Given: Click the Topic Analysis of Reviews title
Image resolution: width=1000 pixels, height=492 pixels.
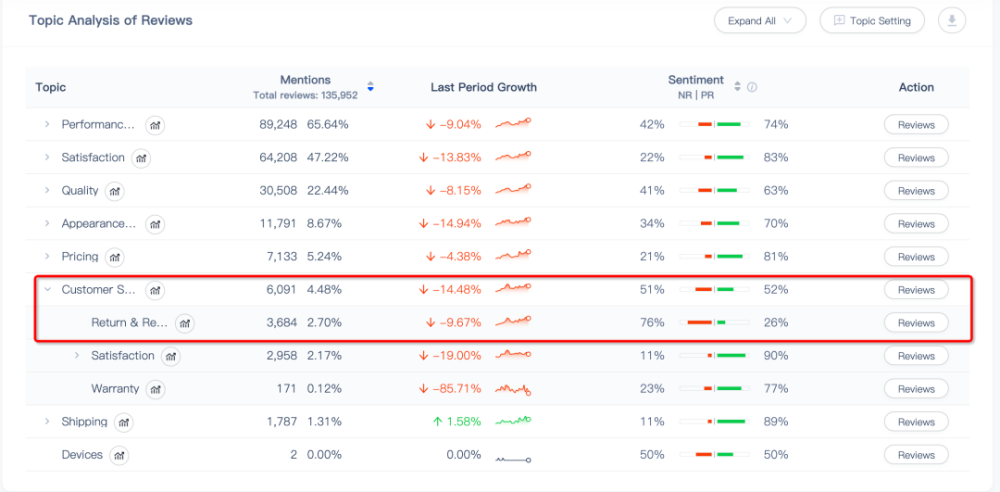Looking at the screenshot, I should [x=110, y=20].
